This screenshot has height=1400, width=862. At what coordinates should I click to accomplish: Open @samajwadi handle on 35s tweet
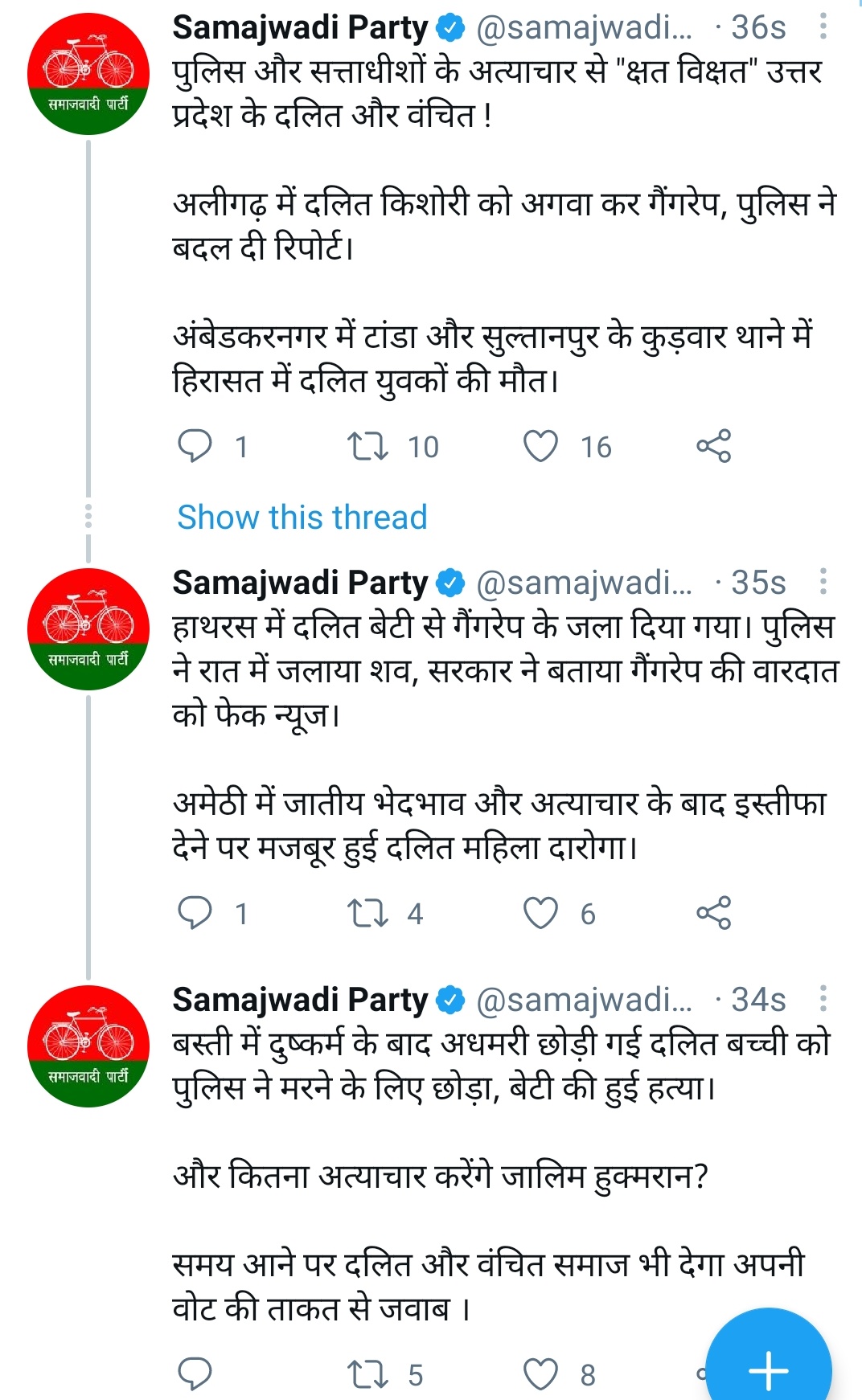click(584, 583)
